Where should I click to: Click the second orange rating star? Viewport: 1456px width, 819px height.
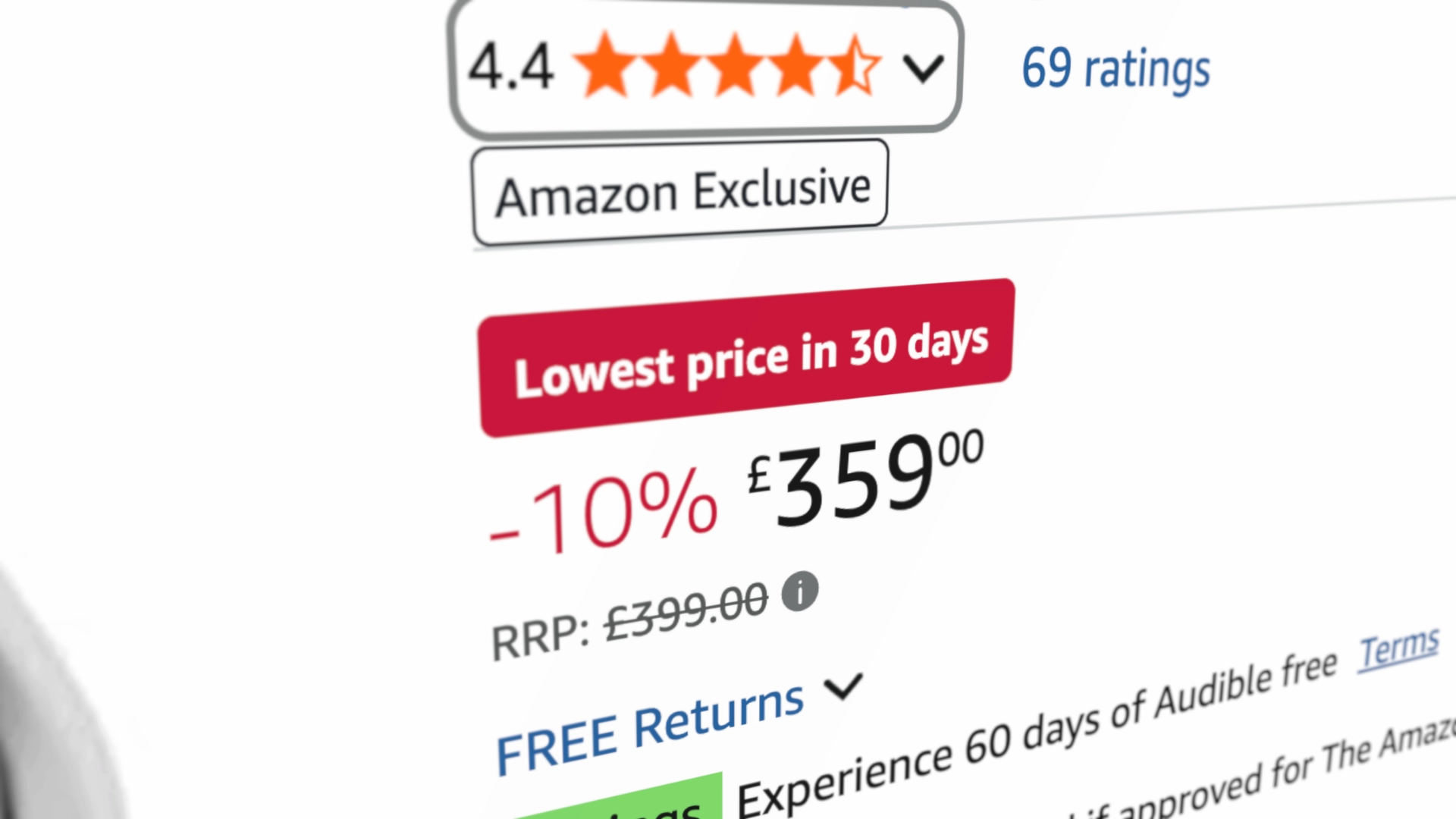671,66
